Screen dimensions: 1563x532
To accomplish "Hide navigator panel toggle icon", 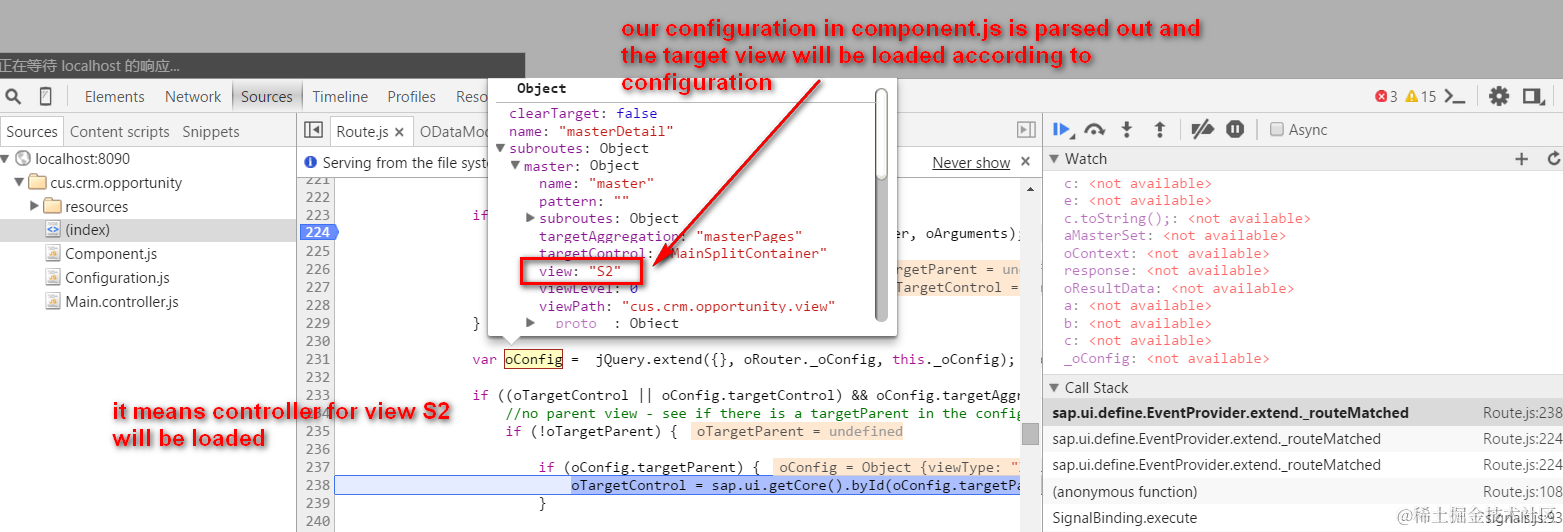I will click(x=313, y=130).
